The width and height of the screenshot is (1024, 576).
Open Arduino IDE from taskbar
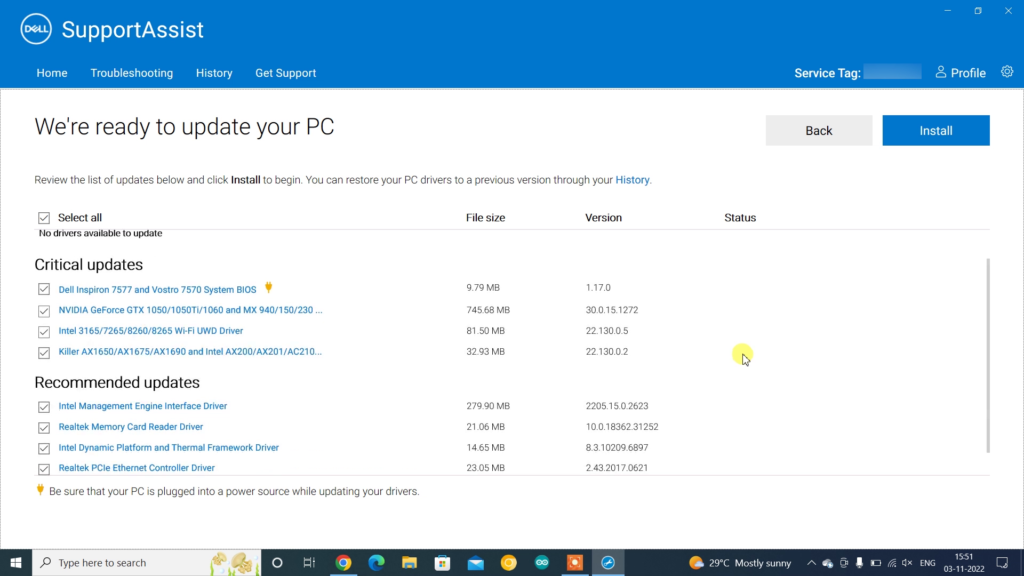click(x=542, y=562)
